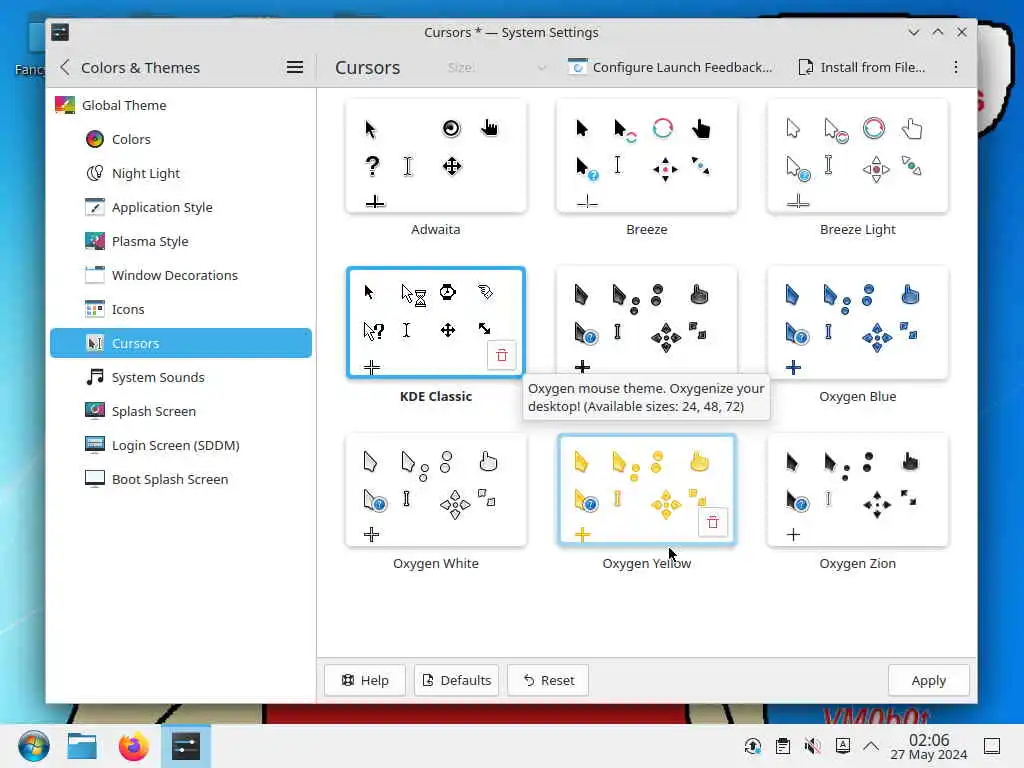Select the Breeze cursor theme
This screenshot has width=1024, height=768.
click(647, 156)
